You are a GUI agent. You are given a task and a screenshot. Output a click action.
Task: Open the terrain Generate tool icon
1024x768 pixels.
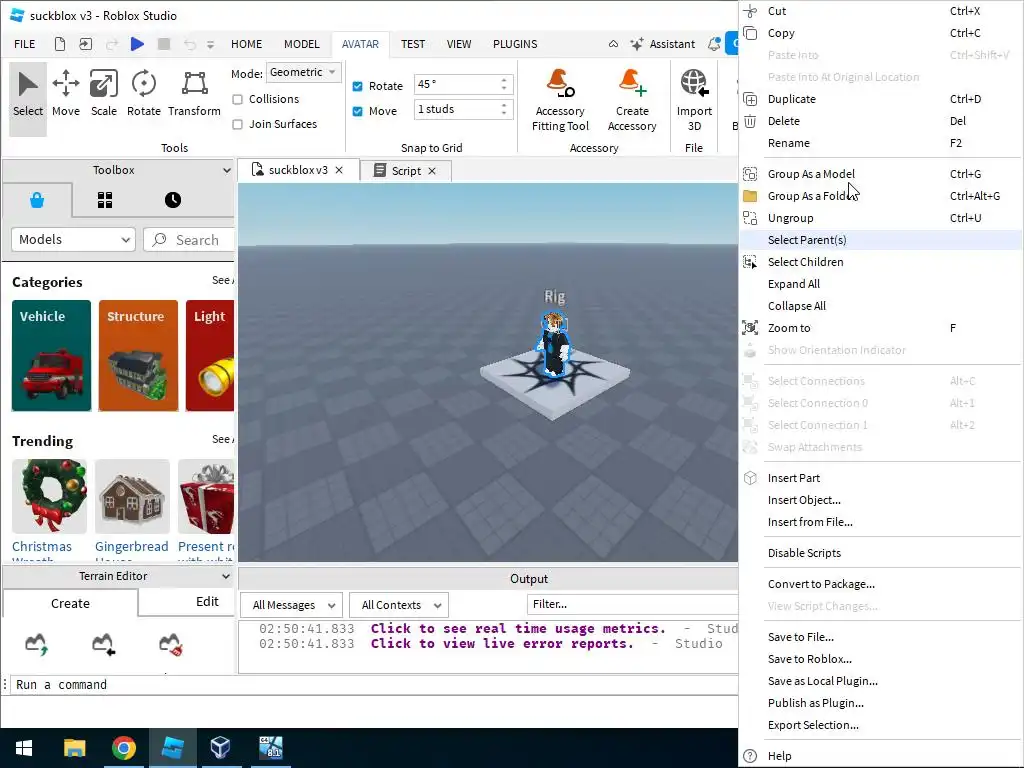[37, 644]
